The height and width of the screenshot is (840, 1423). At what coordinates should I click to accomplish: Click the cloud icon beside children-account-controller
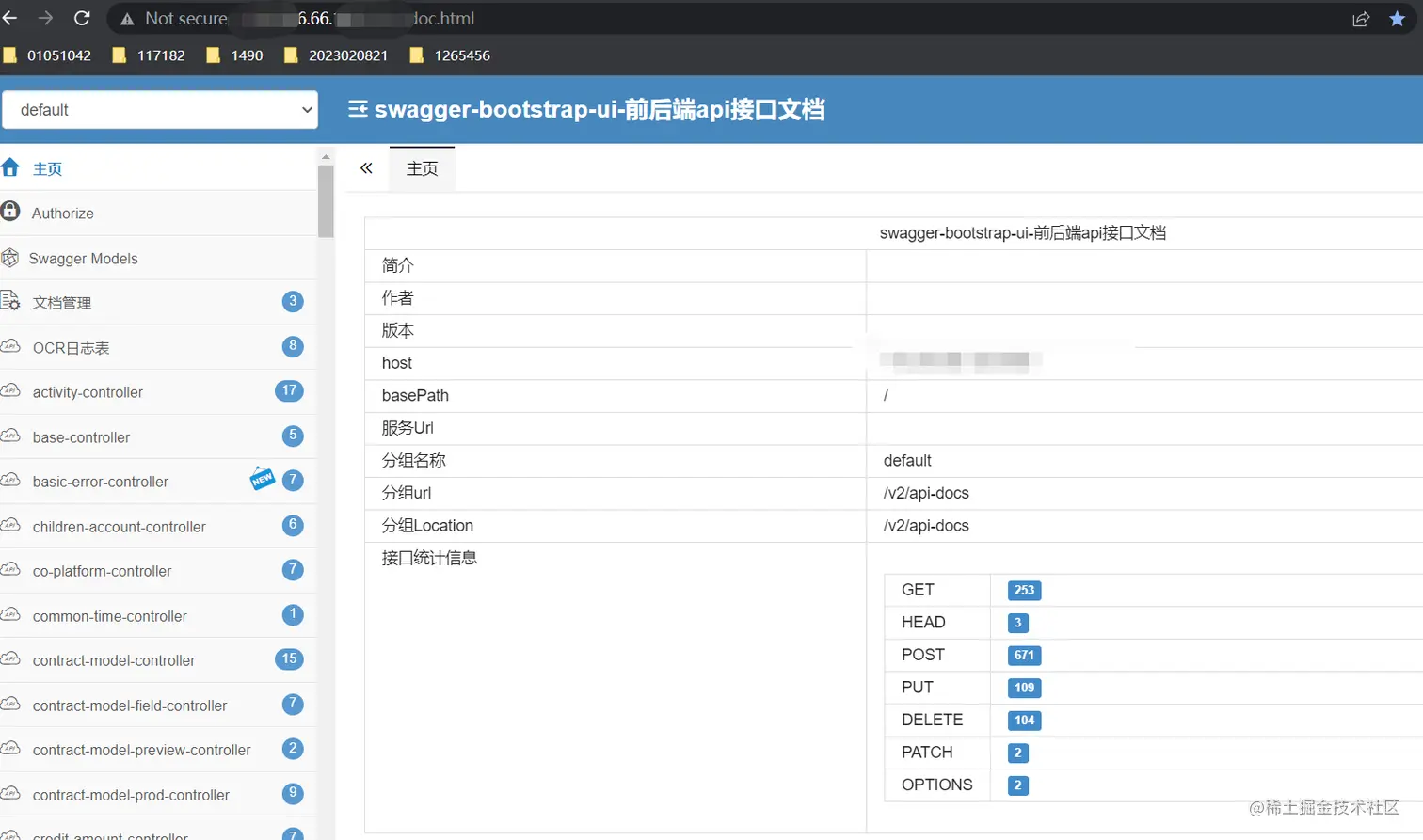(x=10, y=525)
